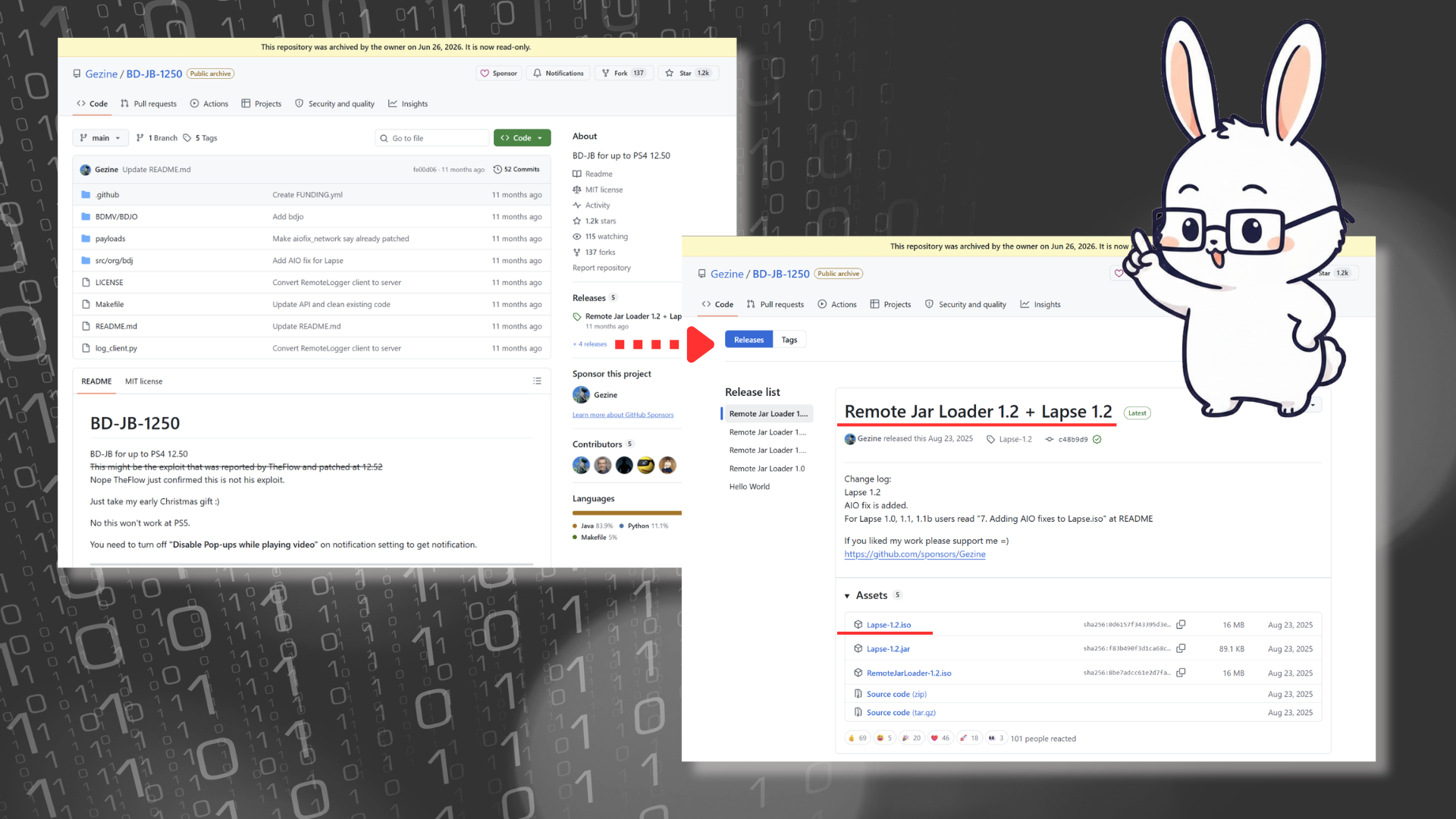Open README.md in the file list
This screenshot has height=819, width=1456.
[x=116, y=327]
